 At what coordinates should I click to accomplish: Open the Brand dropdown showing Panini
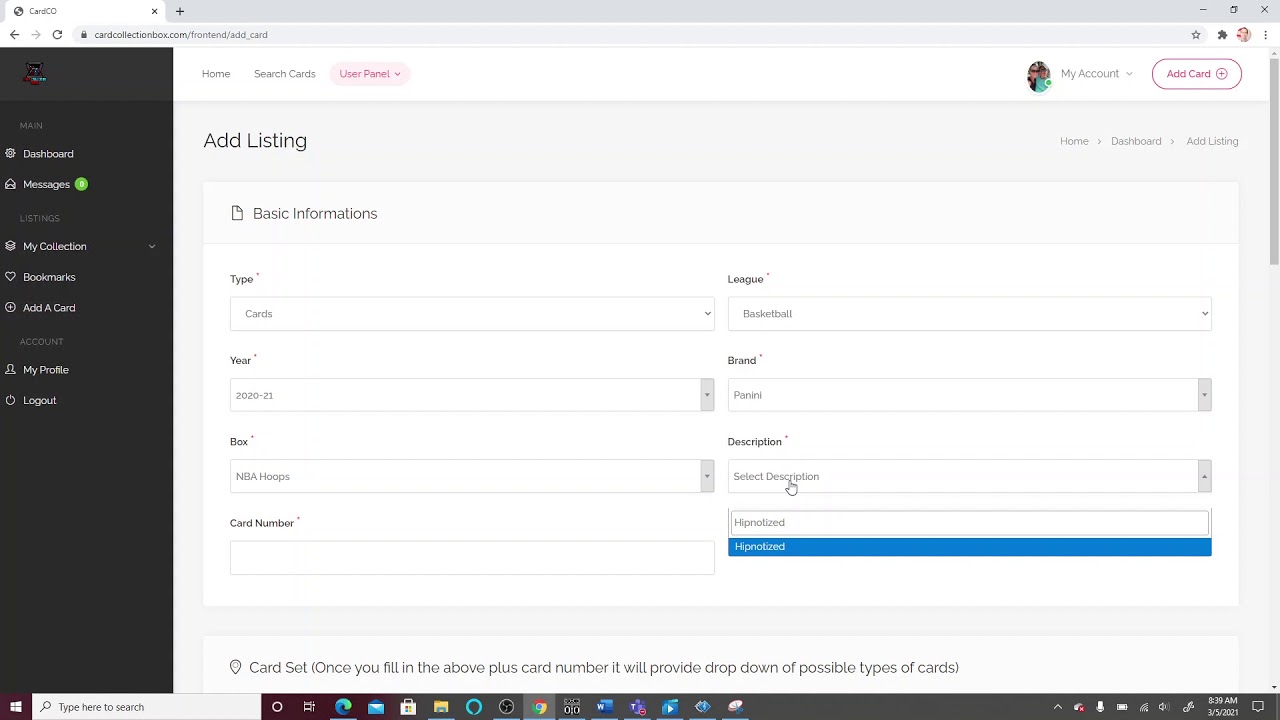point(969,395)
